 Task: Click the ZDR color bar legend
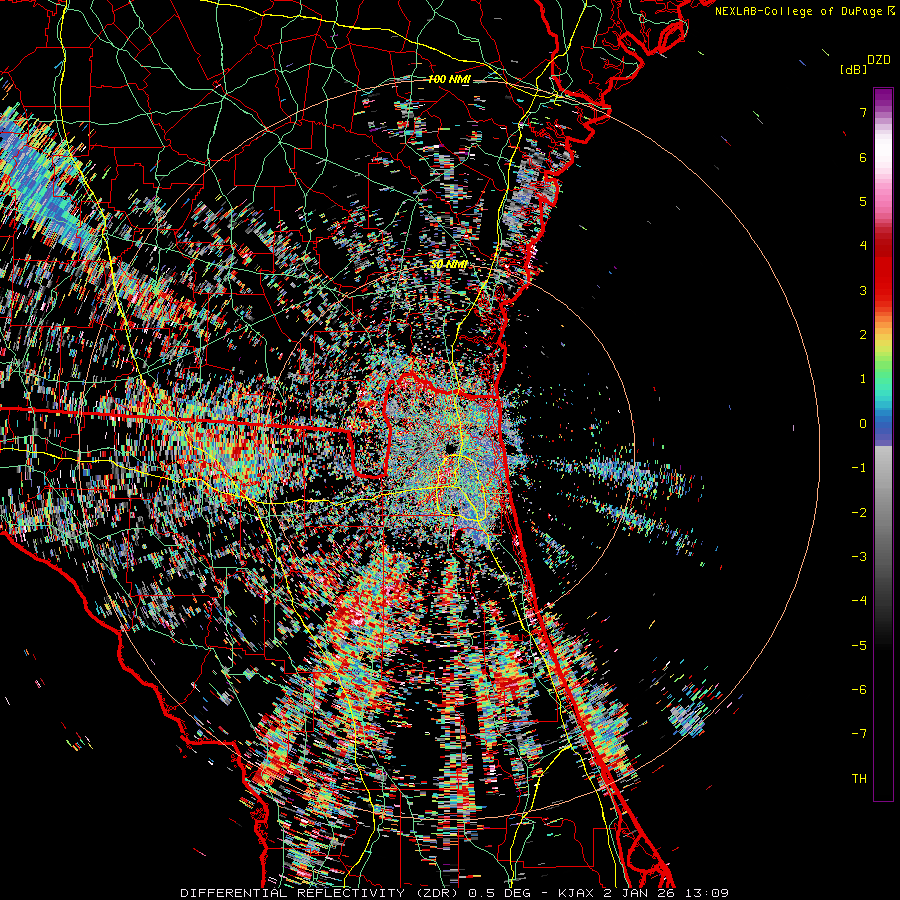883,444
